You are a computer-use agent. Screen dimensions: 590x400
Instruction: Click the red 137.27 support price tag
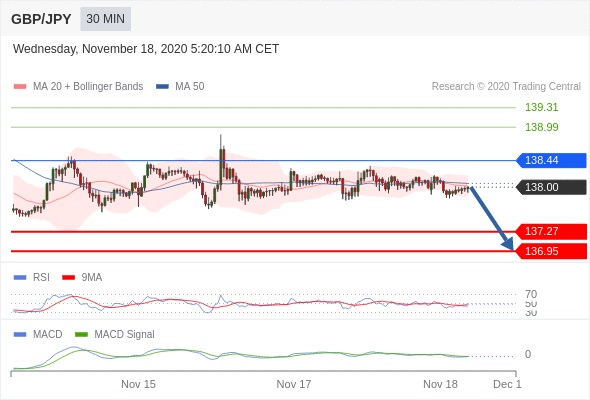[x=551, y=231]
